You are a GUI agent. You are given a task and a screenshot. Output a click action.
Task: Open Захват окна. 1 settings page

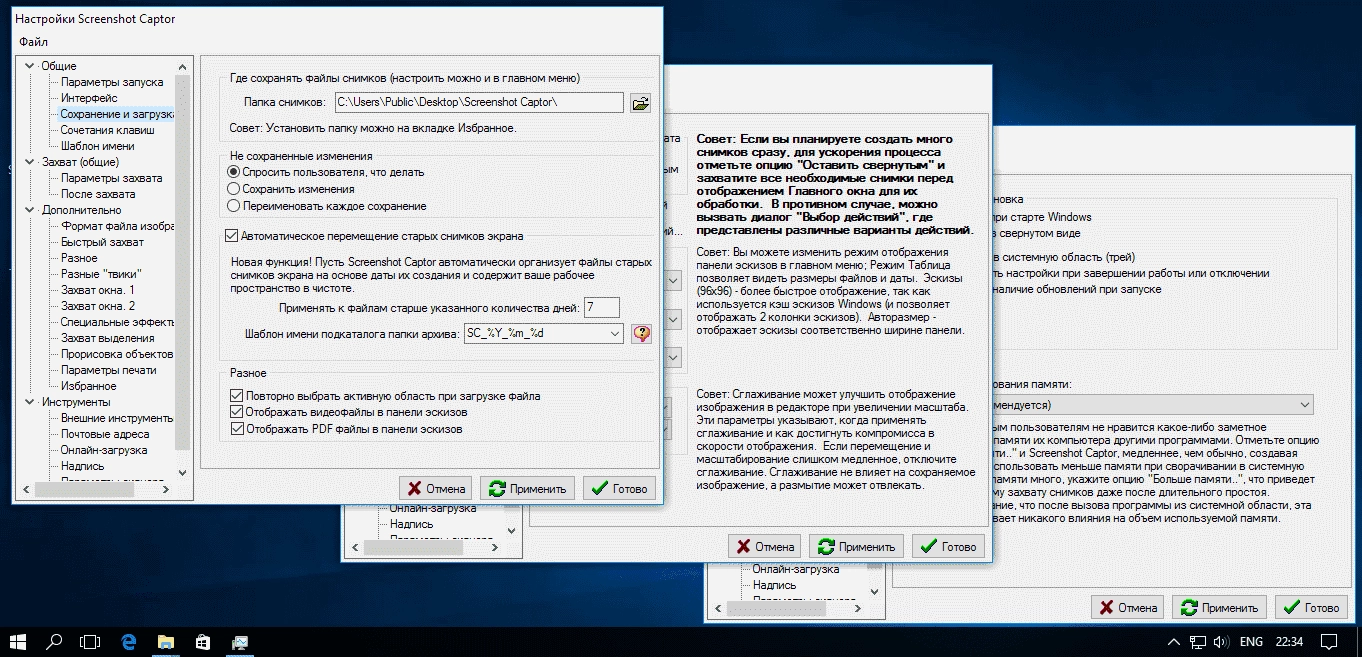(x=97, y=290)
